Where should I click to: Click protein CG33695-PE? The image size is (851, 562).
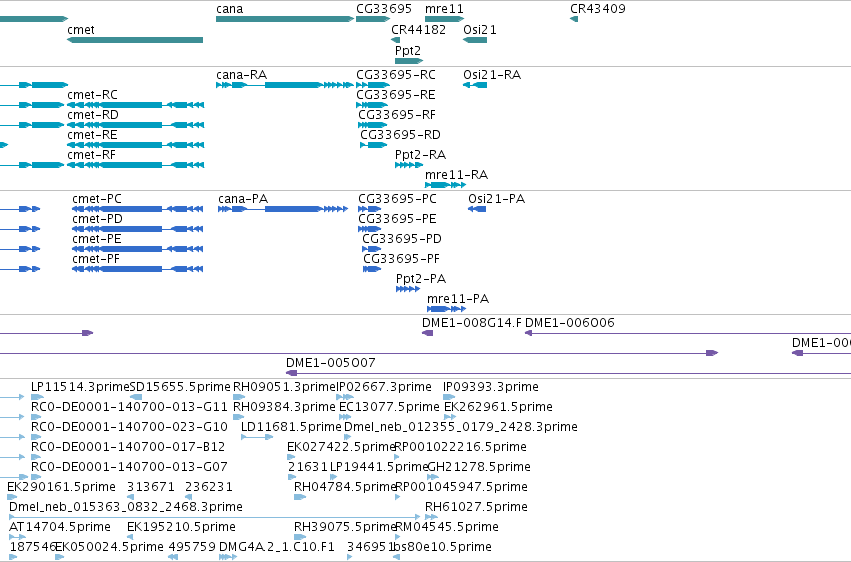tap(369, 229)
